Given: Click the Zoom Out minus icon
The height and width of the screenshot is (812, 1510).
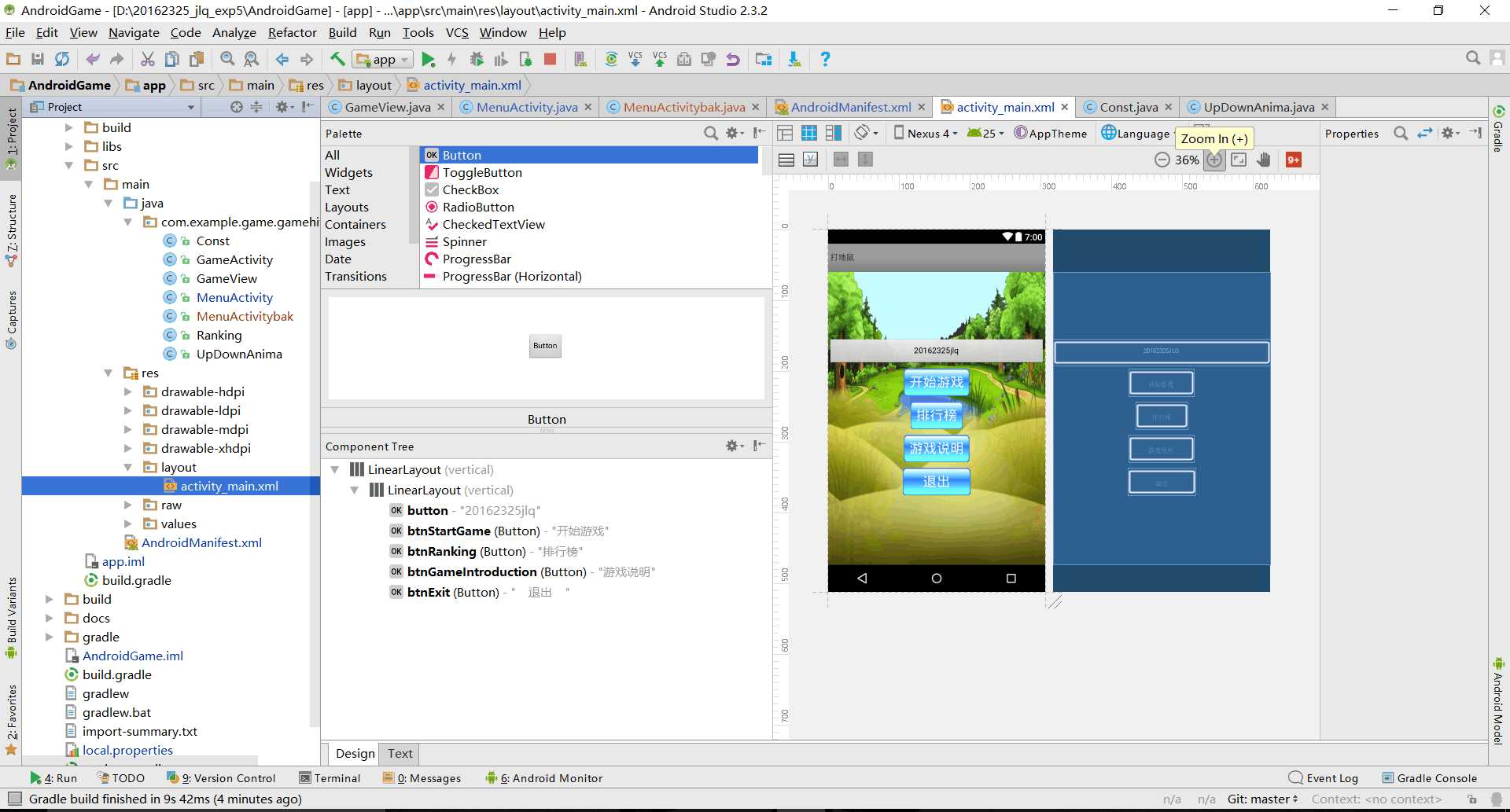Looking at the screenshot, I should [x=1162, y=160].
